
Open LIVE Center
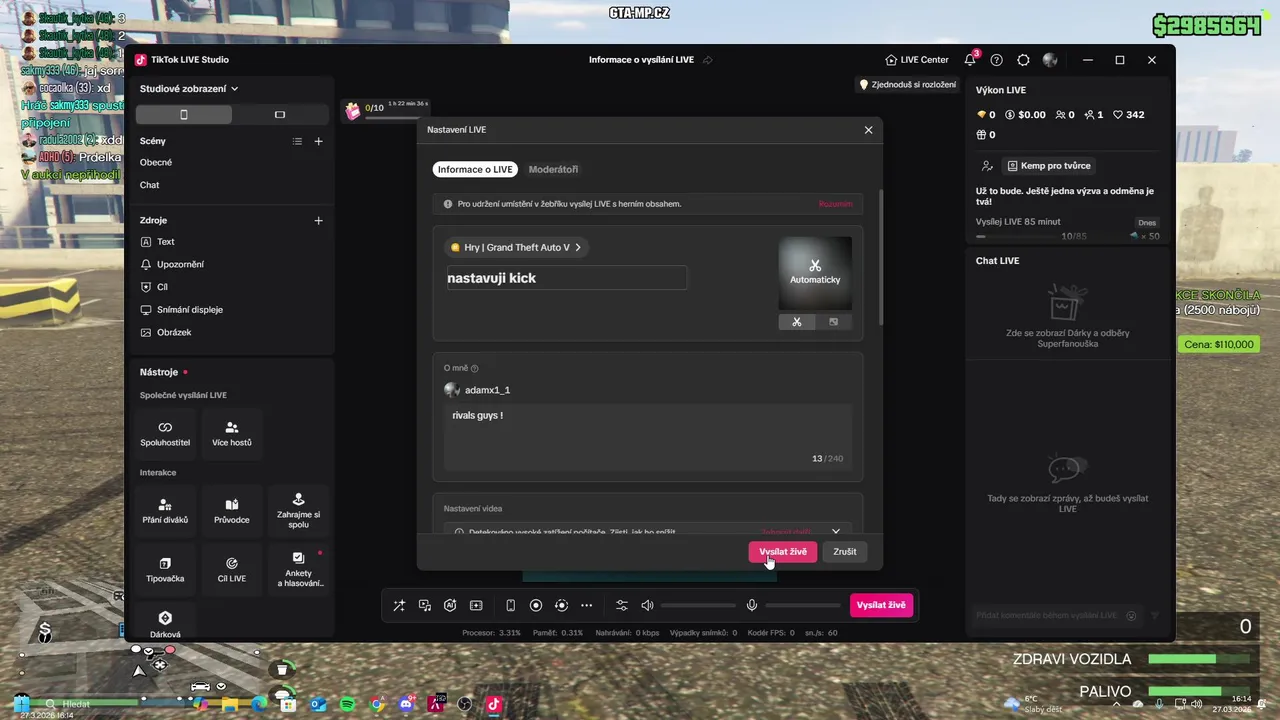point(917,60)
